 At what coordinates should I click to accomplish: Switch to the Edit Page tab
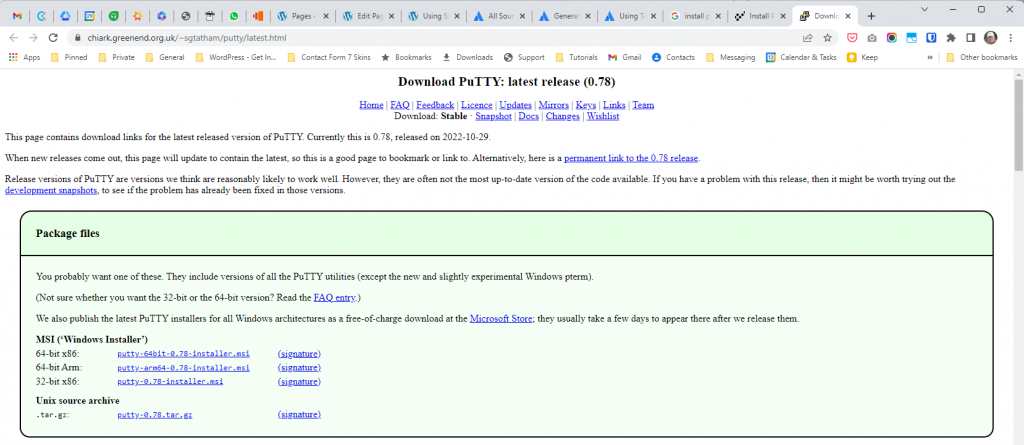(353, 16)
